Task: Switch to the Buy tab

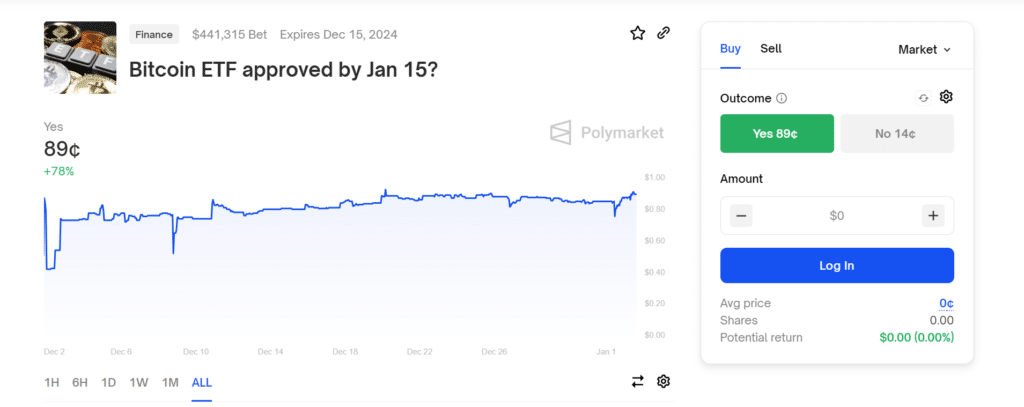Action: point(730,48)
